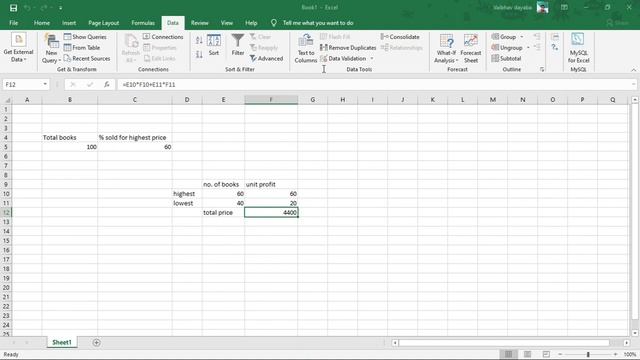Viewport: 640px width, 360px height.
Task: Switch to Normal view icon
Action: tap(508, 354)
